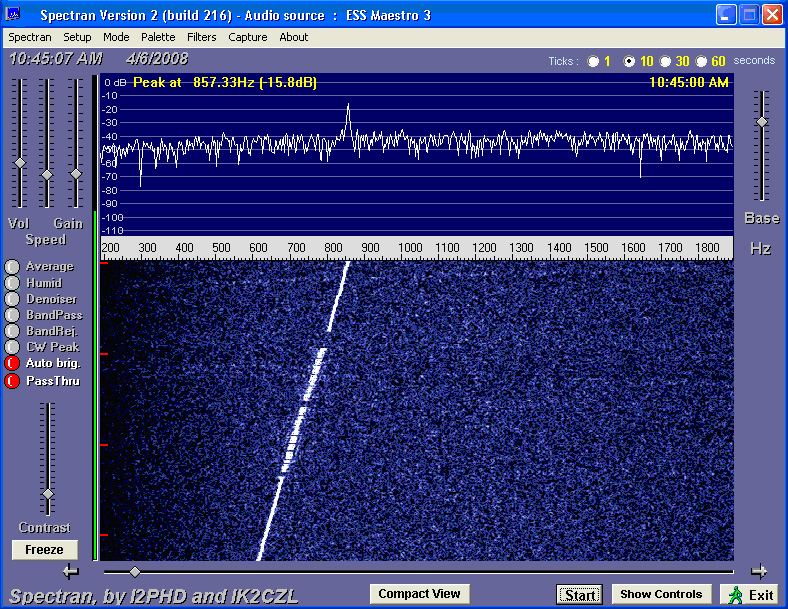Click the Spectran title bar app icon
This screenshot has height=609, width=788.
[x=14, y=15]
